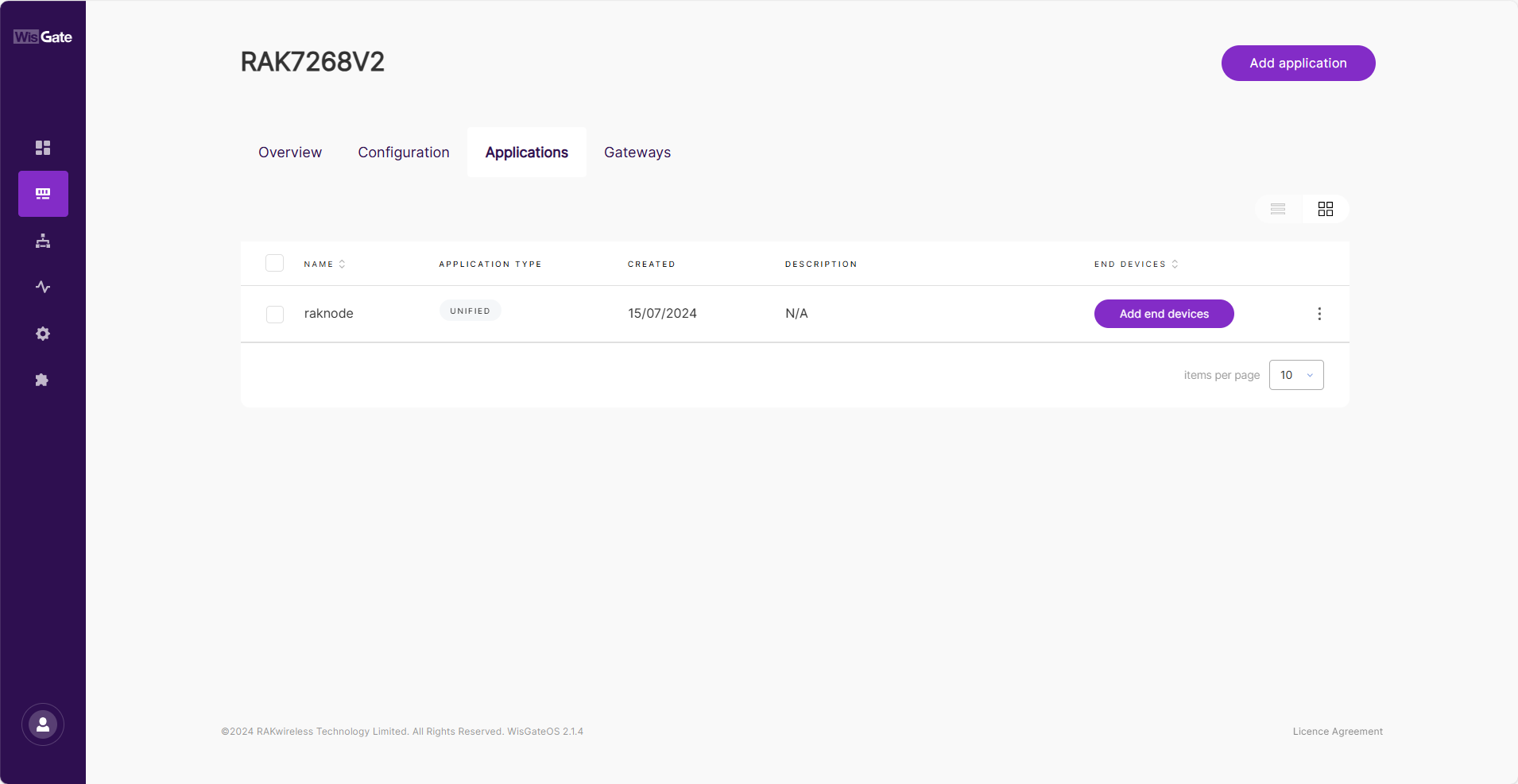The image size is (1518, 784).
Task: Open the LoRa network icon in sidebar
Action: click(x=43, y=194)
